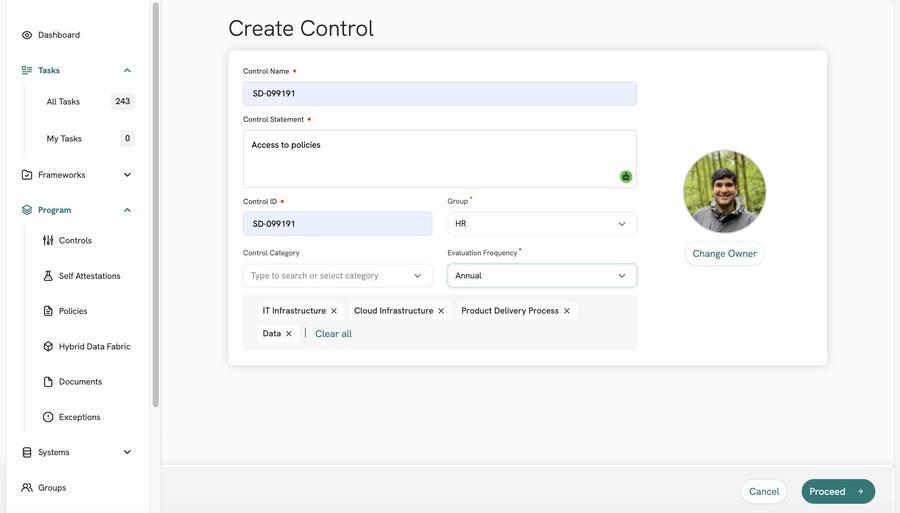The height and width of the screenshot is (513, 900).
Task: Click the Product Delivery Process tag text
Action: 510,311
